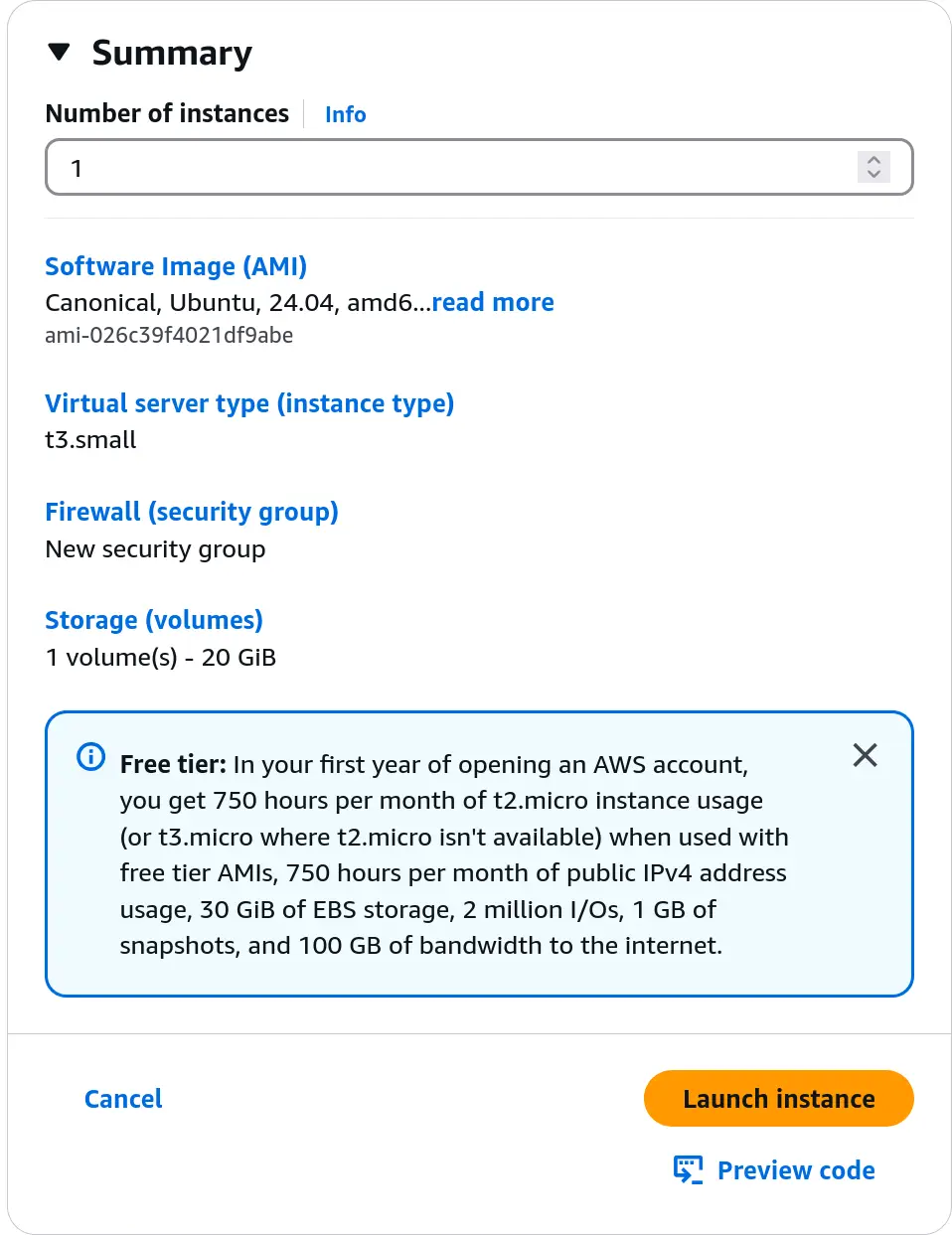The width and height of the screenshot is (952, 1235).
Task: Click the AMI ID ami-026c39f4021df9abe
Action: click(169, 336)
